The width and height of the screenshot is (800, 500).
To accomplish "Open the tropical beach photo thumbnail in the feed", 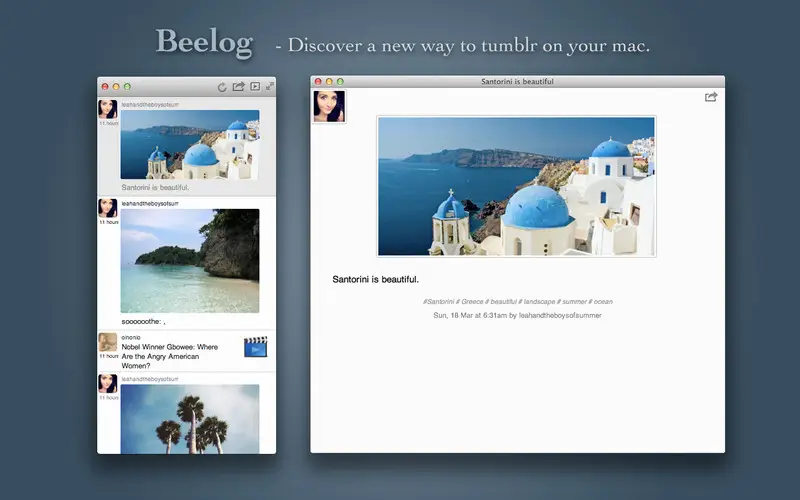I will click(x=190, y=261).
